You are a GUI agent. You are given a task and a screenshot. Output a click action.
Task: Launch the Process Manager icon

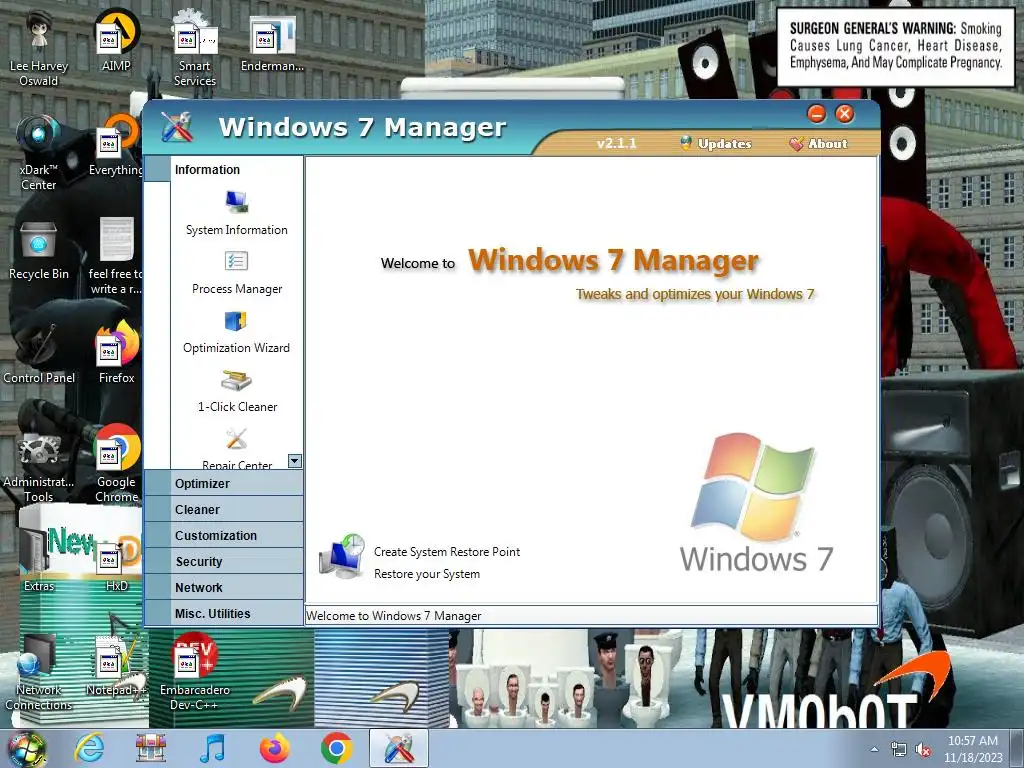236,262
